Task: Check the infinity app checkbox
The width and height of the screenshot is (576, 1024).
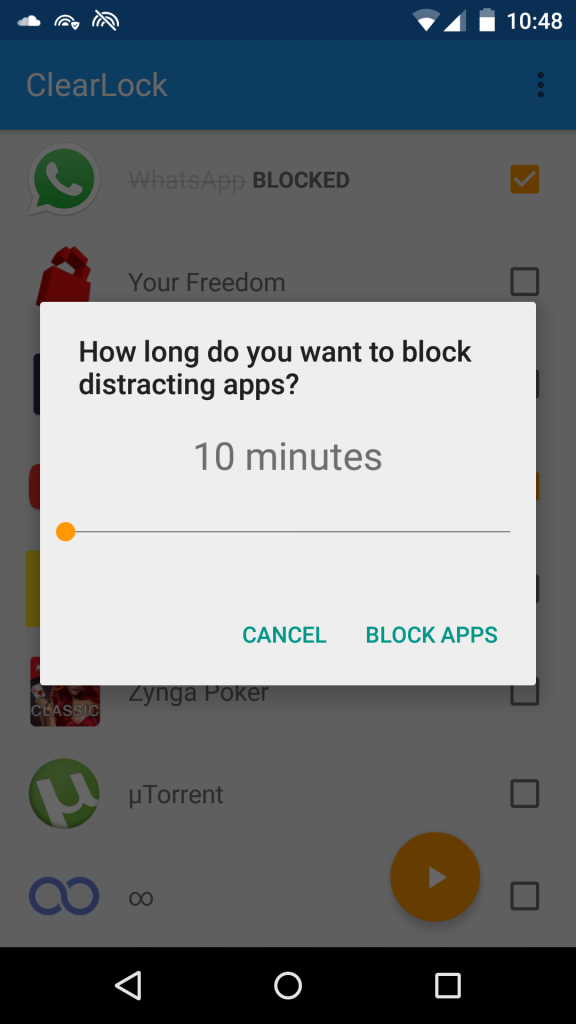Action: [x=524, y=896]
